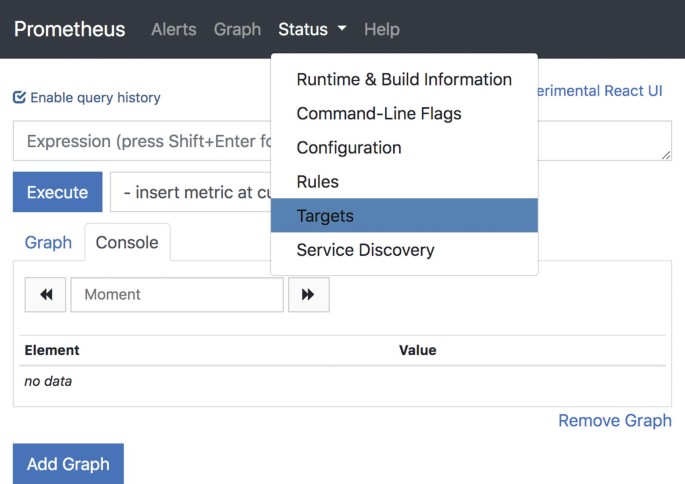Click the Remove Graph link
Viewport: 685px width, 484px height.
click(x=614, y=420)
